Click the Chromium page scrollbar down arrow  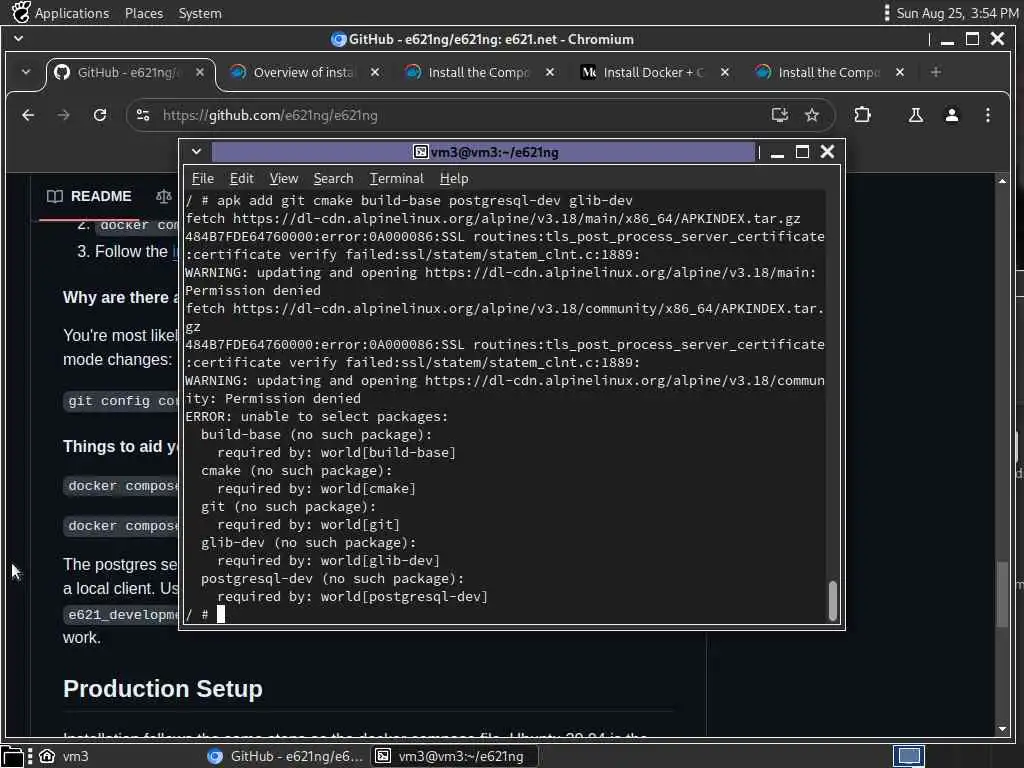1002,729
